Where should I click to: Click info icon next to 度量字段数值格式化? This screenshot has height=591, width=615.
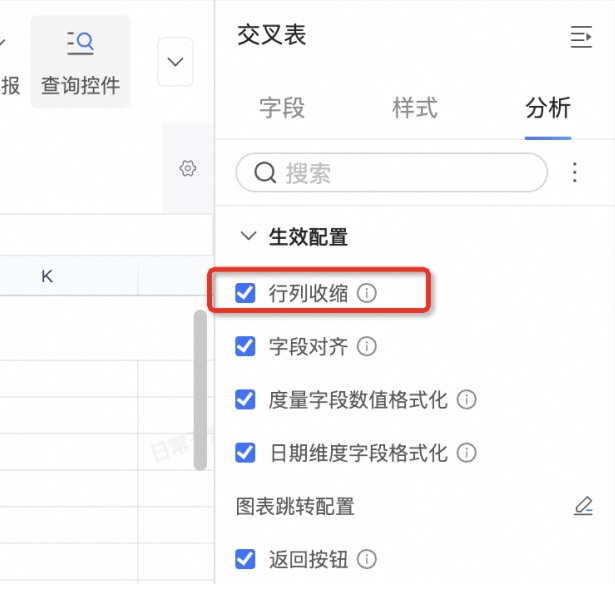pos(466,400)
